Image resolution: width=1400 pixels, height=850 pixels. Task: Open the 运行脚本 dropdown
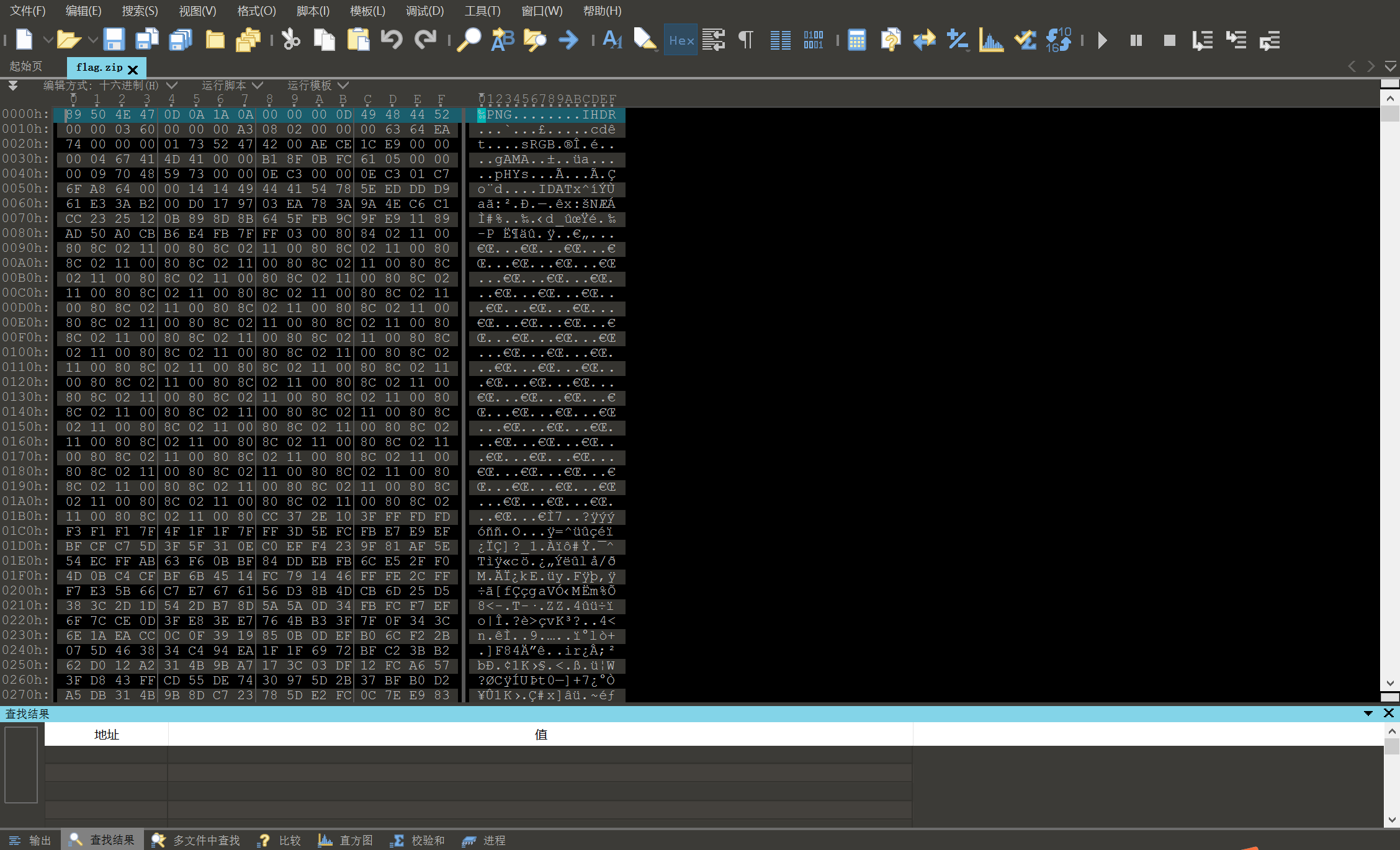258,85
